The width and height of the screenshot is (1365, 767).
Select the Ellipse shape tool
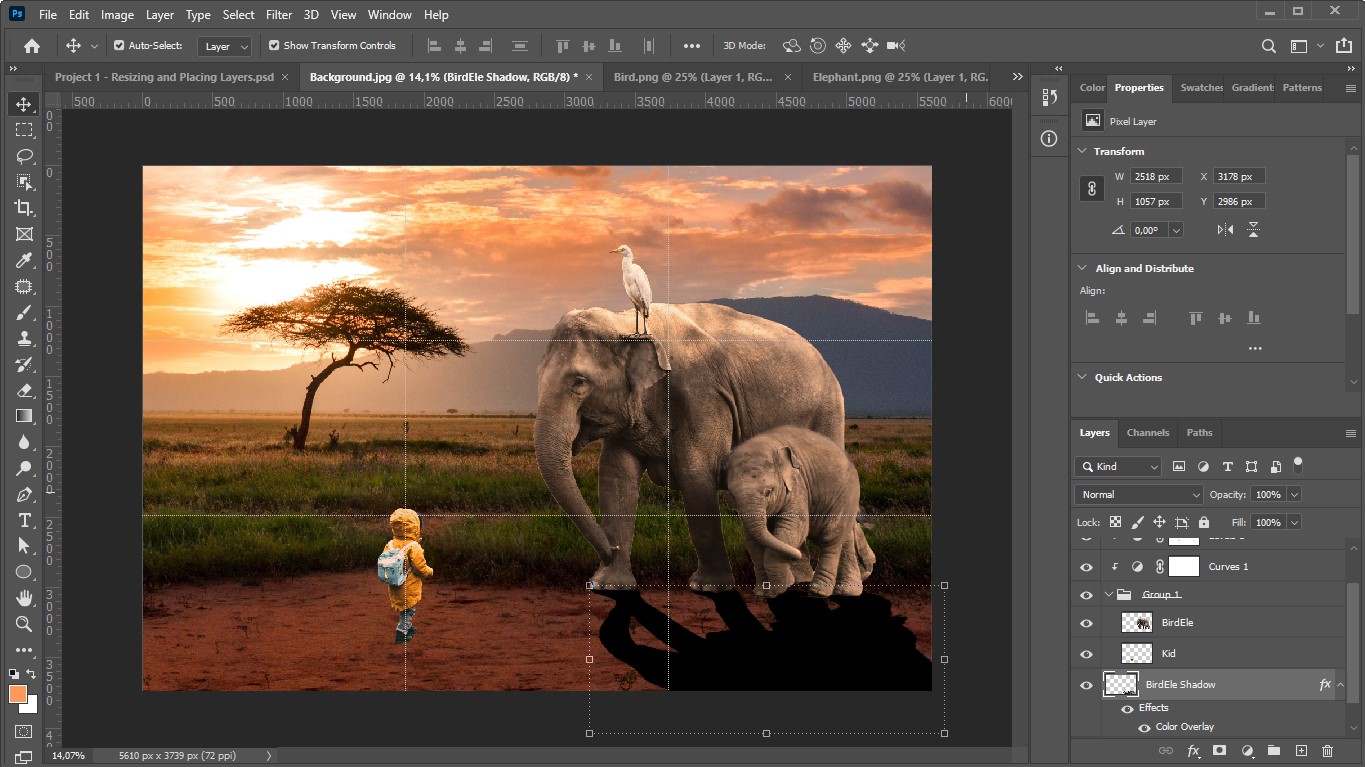coord(24,572)
